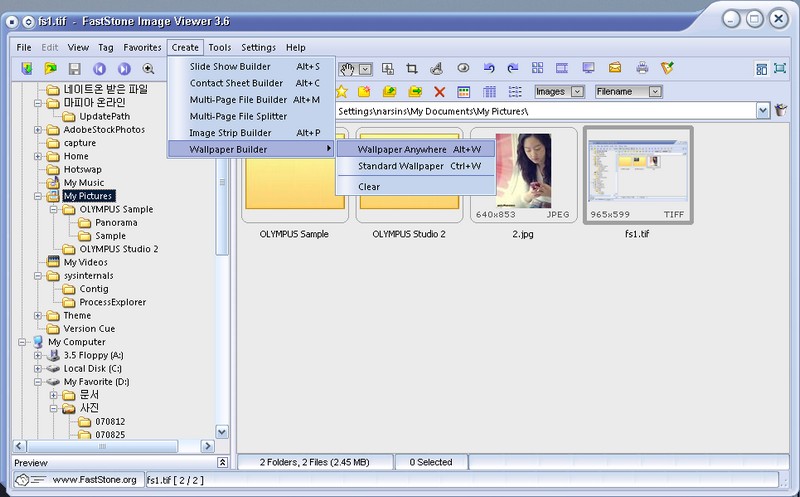
Task: Open the Settings menu
Action: 258,47
